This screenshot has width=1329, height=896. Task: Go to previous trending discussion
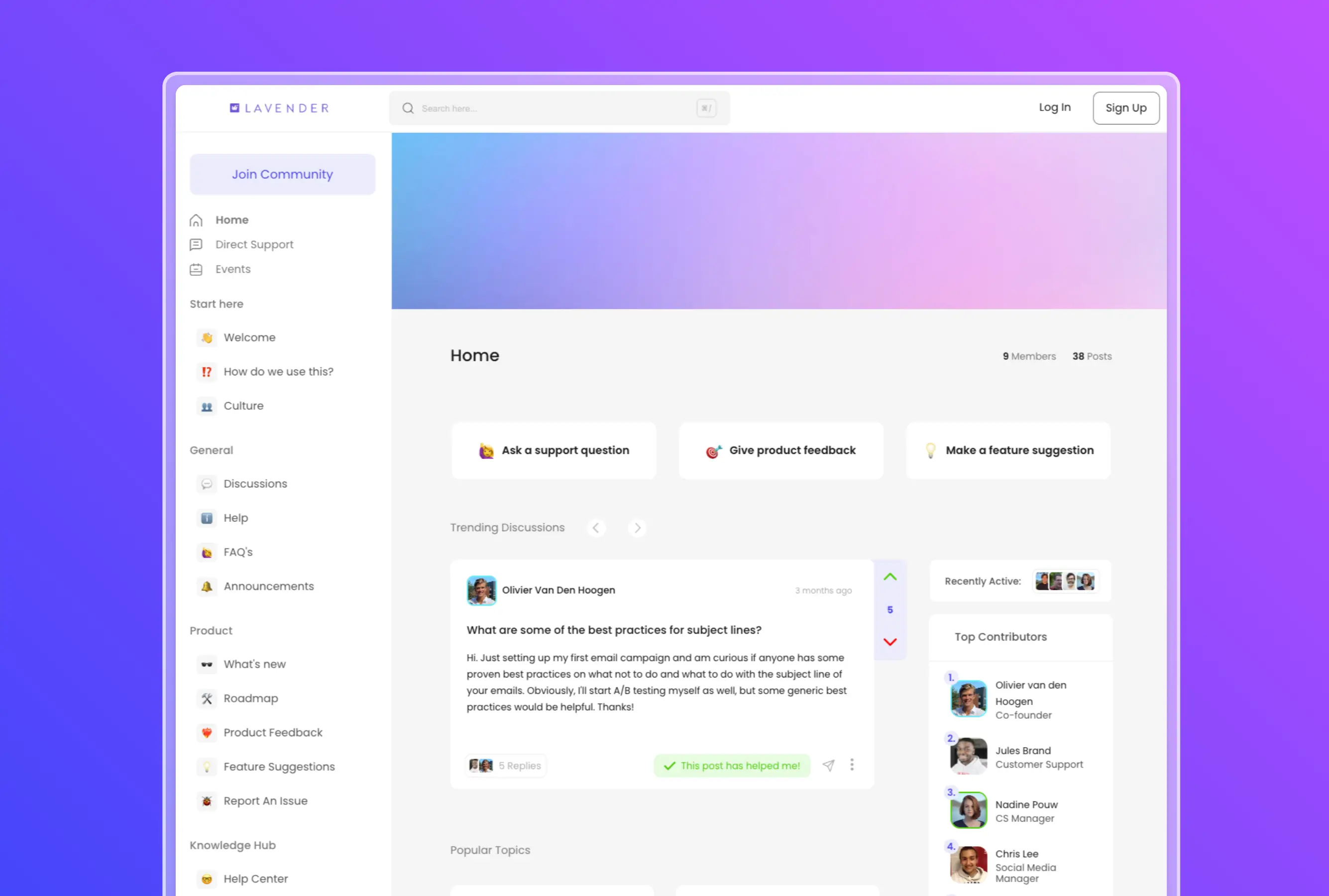(596, 528)
